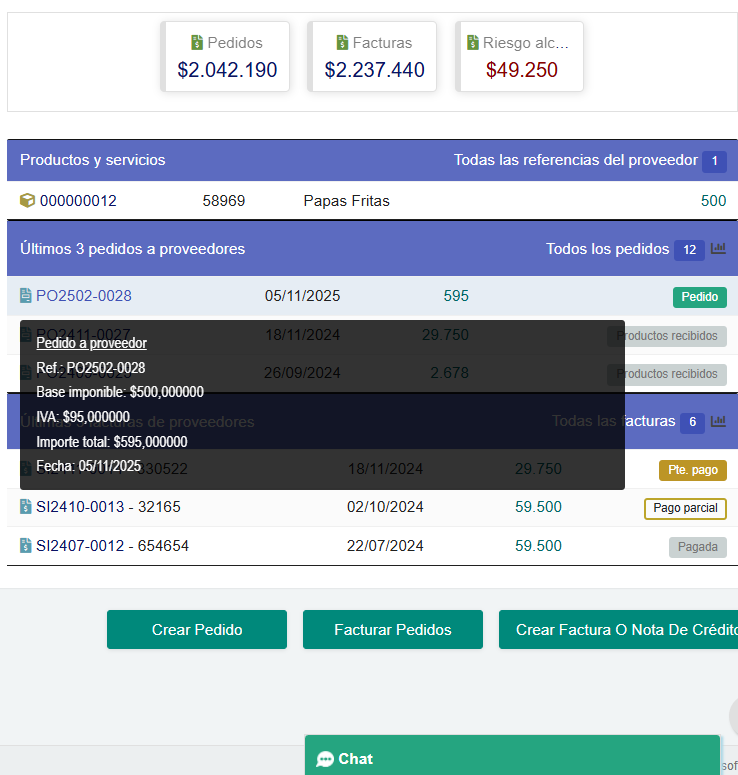Click the Pedidos summary box icon
Screen dimensions: 738x775
(x=197, y=43)
